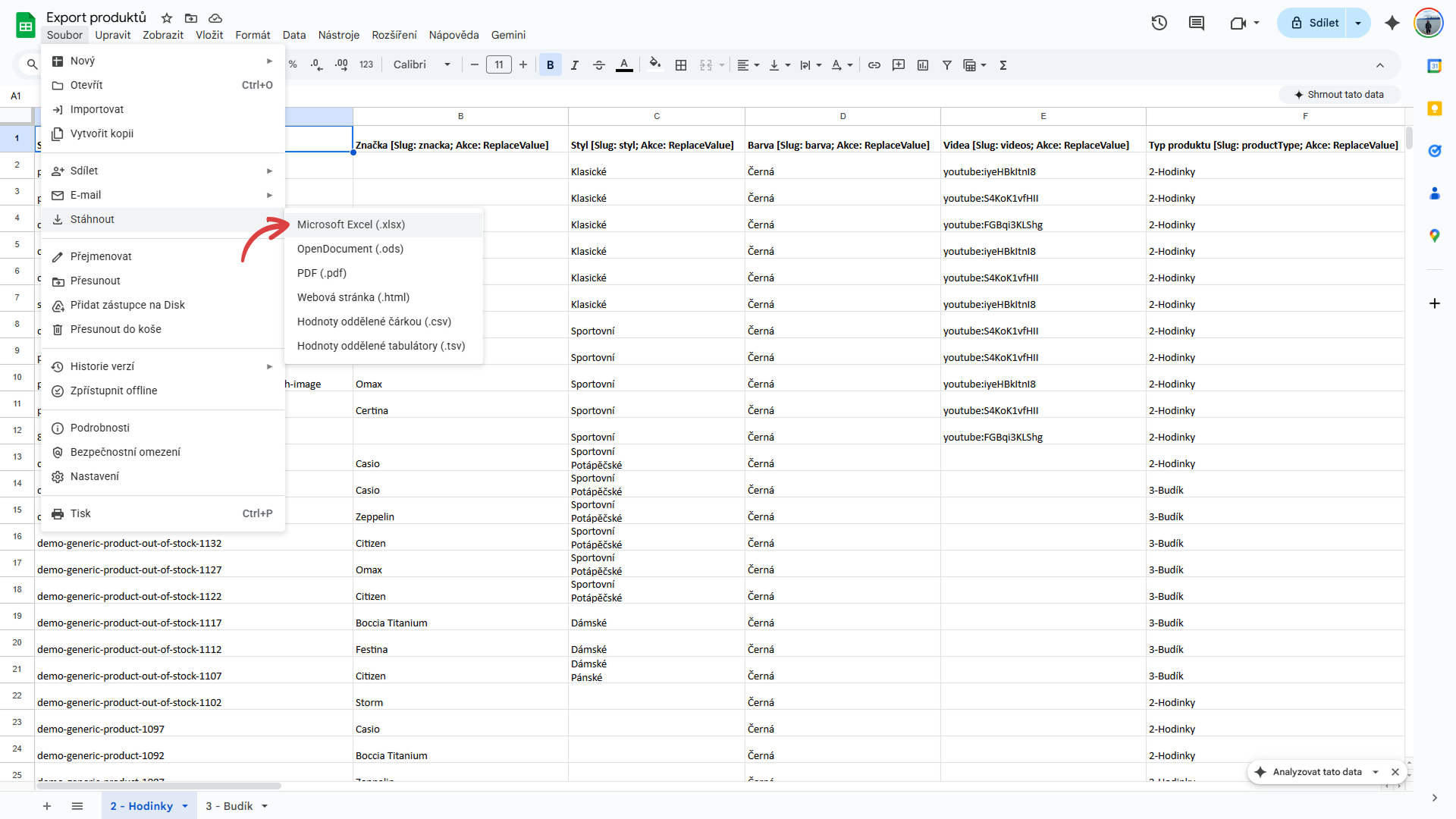Open the comments history icon
Image resolution: width=1456 pixels, height=819 pixels.
point(1196,23)
